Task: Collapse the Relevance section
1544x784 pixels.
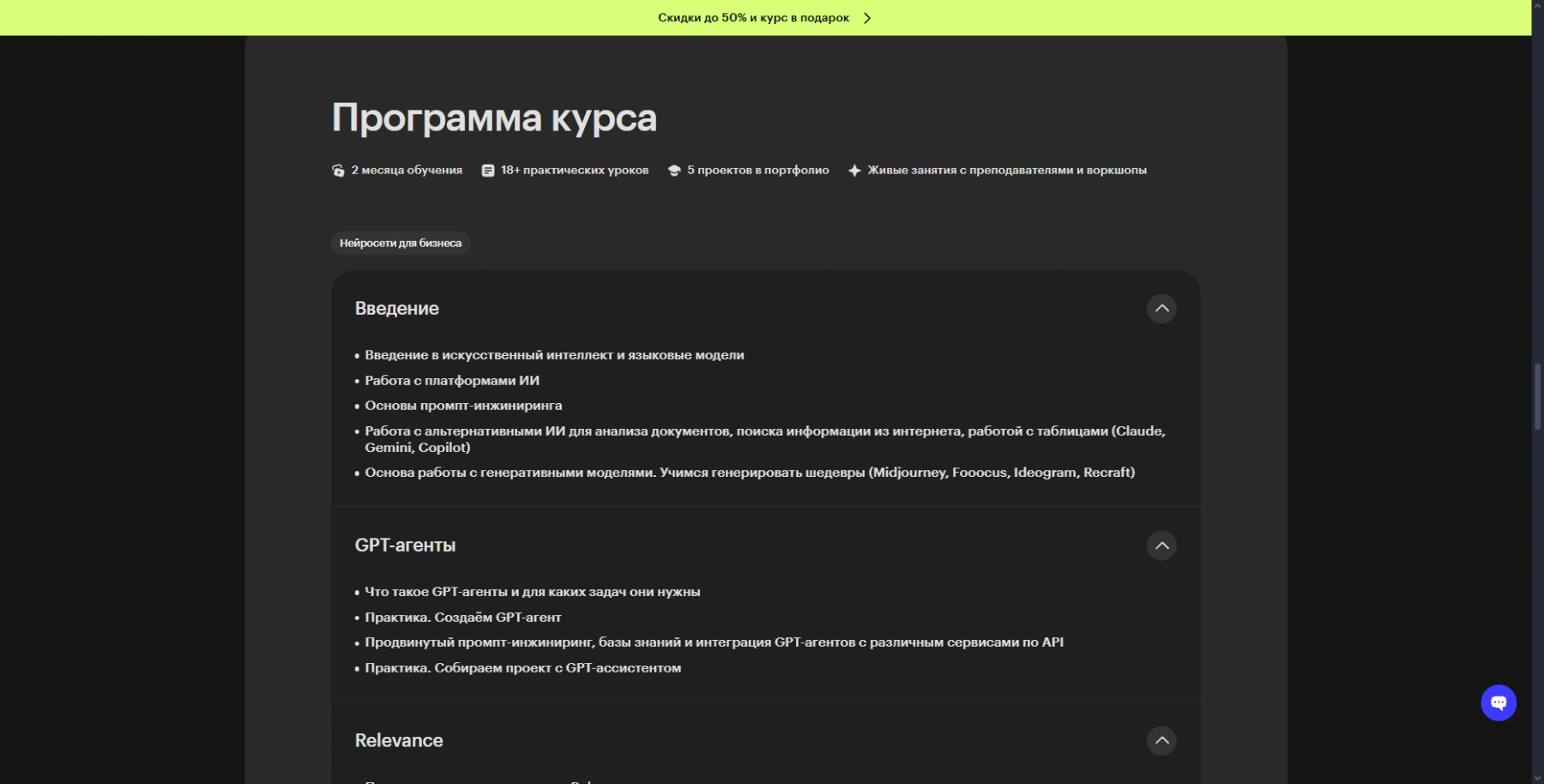Action: 1162,740
